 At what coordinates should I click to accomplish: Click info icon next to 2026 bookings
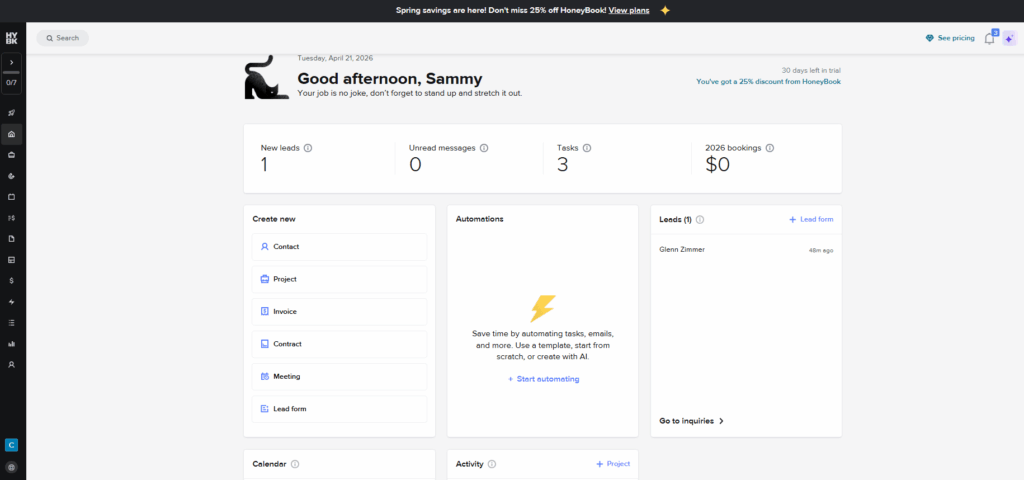770,148
